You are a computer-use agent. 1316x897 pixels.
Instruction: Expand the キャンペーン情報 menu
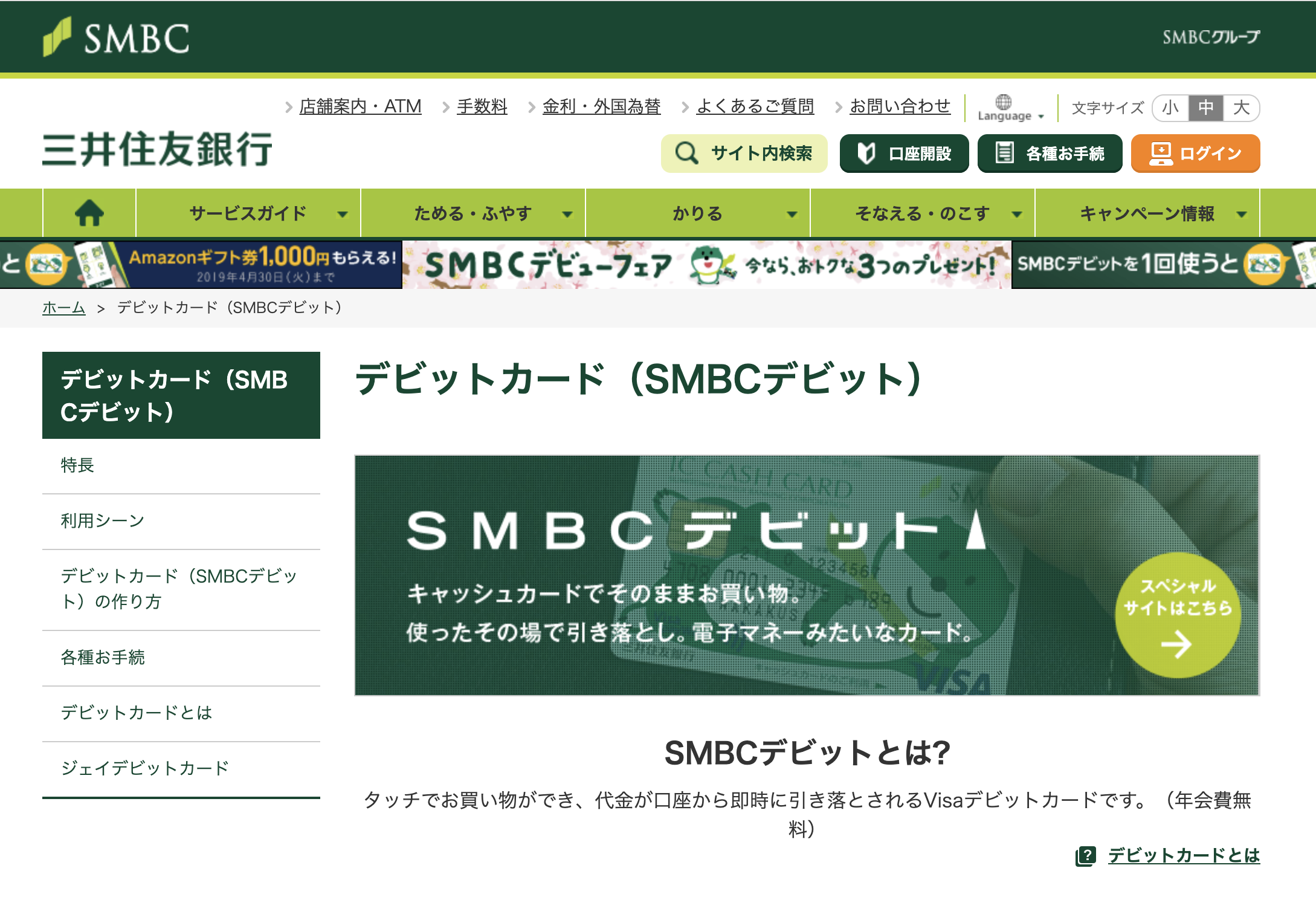1147,213
